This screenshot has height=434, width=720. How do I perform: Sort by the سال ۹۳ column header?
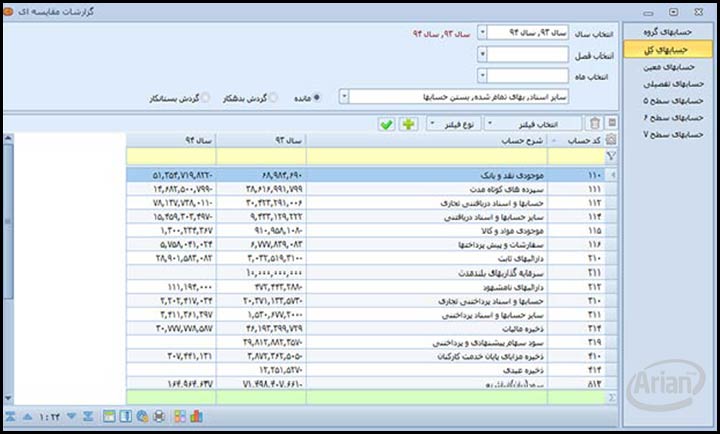pos(261,141)
